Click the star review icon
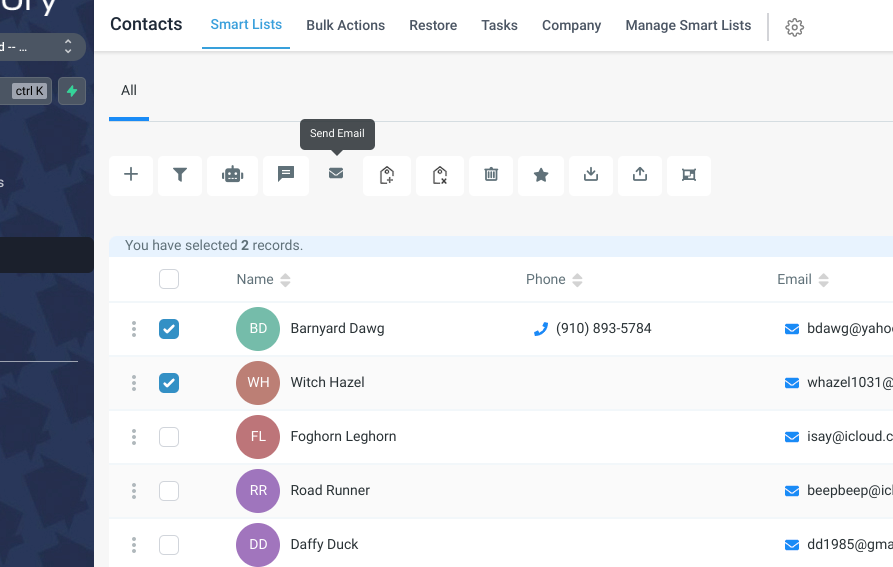The width and height of the screenshot is (893, 567). [541, 174]
